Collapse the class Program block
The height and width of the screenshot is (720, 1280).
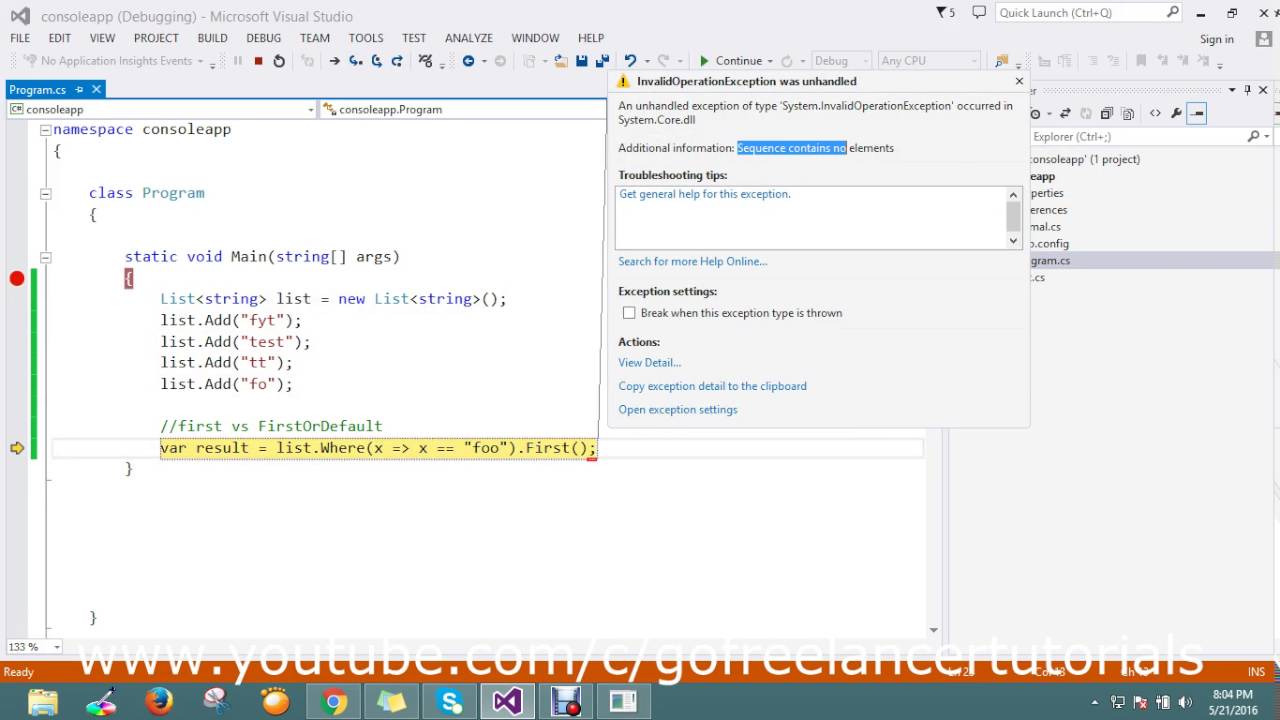click(45, 193)
